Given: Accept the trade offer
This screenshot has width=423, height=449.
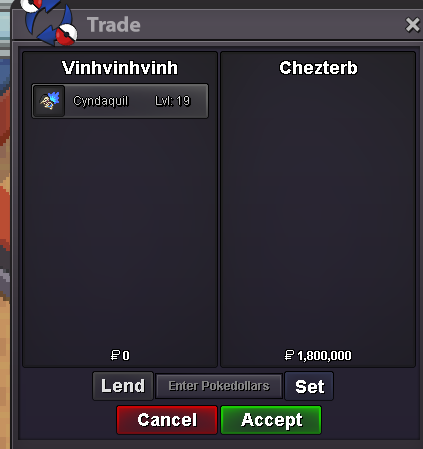Looking at the screenshot, I should (x=271, y=420).
